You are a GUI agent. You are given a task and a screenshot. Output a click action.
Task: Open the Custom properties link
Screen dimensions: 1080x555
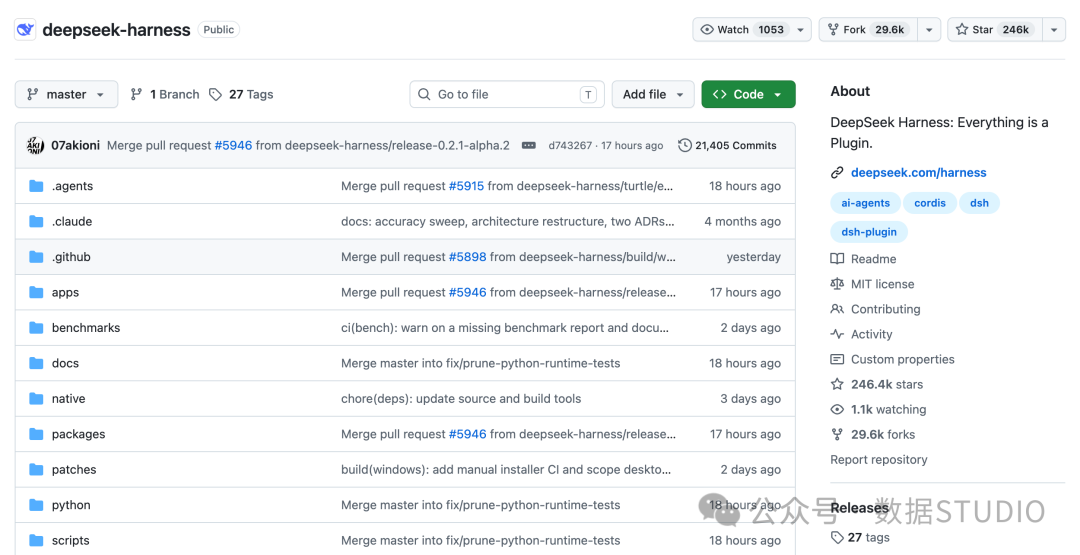[x=902, y=359]
